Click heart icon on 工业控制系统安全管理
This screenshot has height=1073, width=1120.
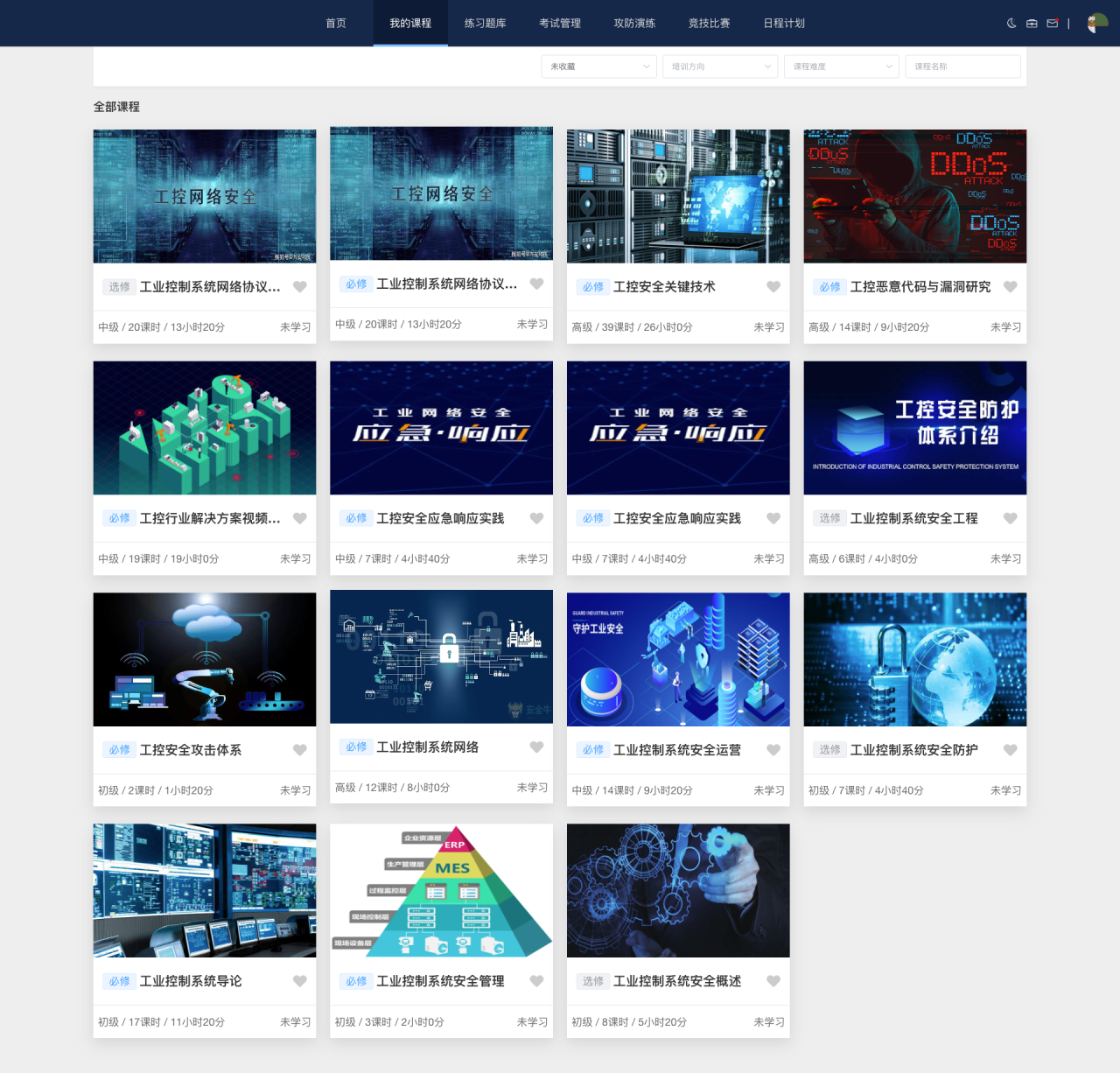[536, 981]
